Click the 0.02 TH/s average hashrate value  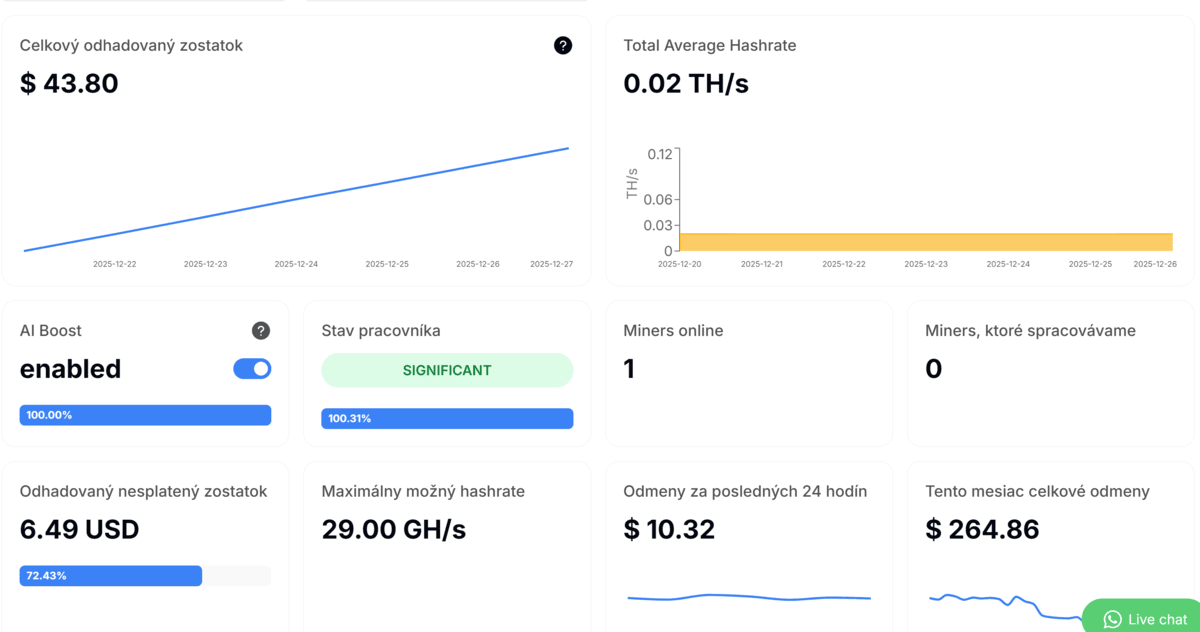[685, 83]
